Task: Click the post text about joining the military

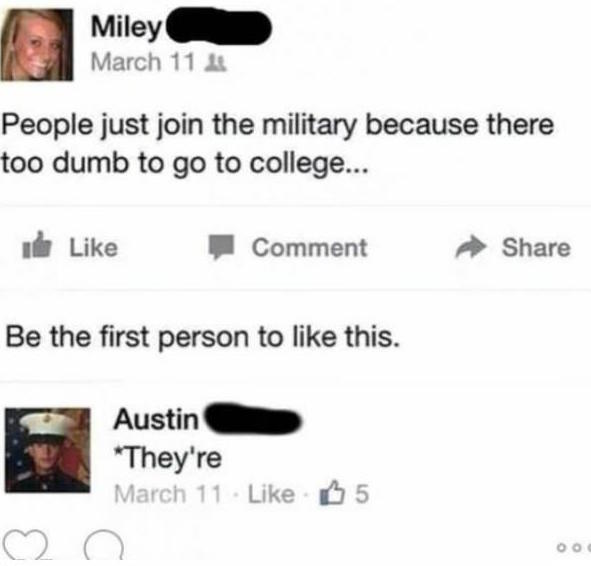Action: [278, 144]
